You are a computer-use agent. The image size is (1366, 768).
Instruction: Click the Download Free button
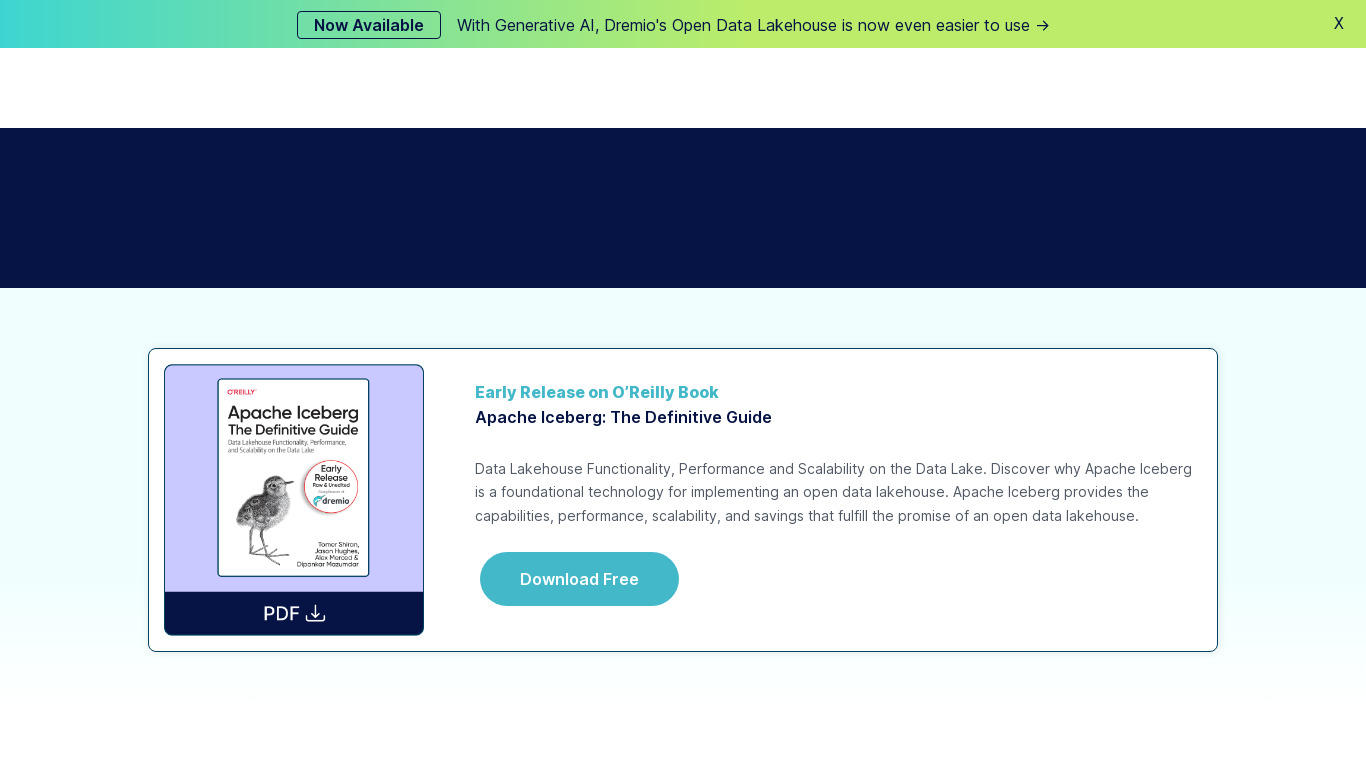pos(579,579)
